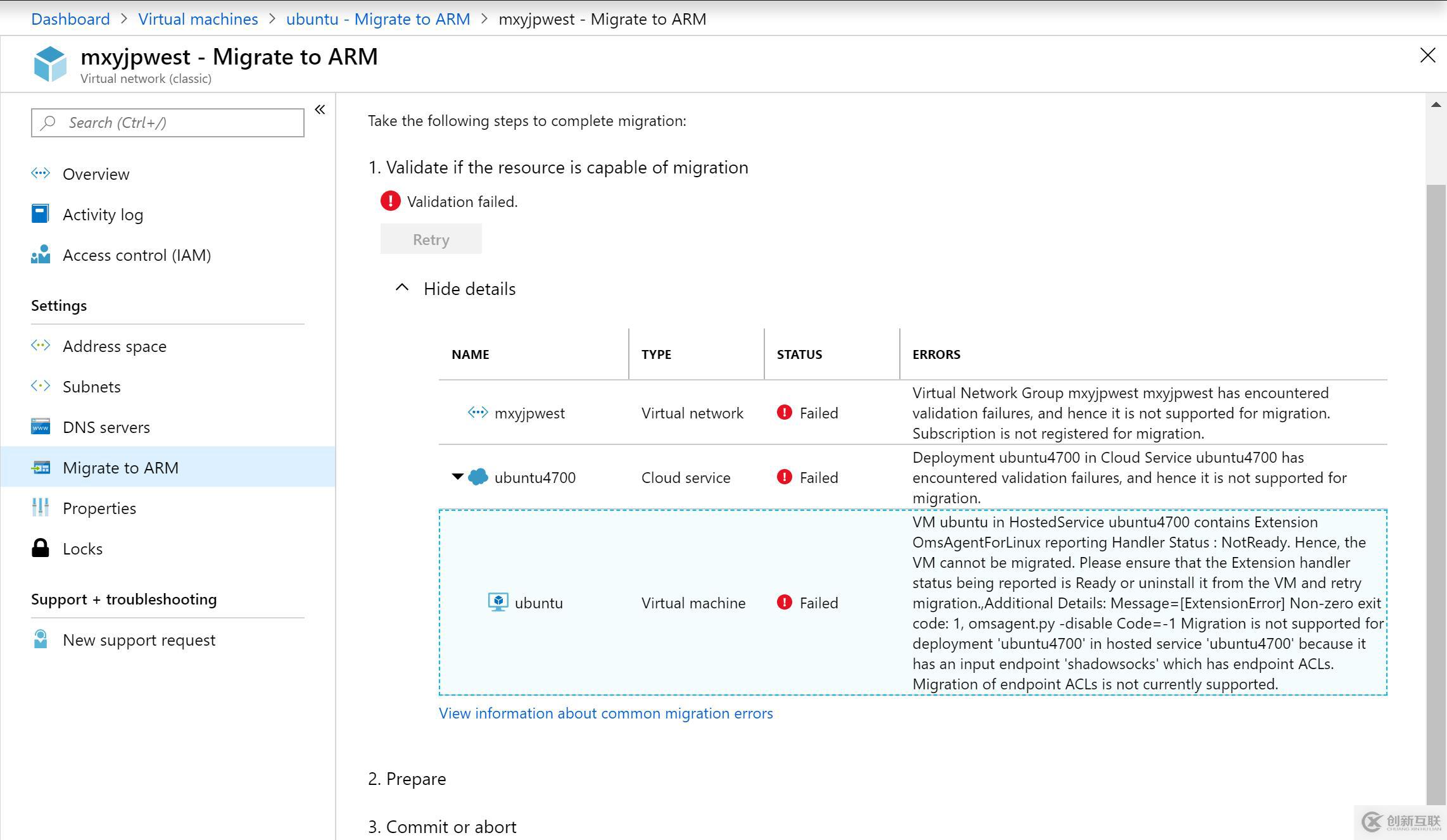
Task: Click the Virtual network icon for mxyjpwest
Action: coord(477,412)
